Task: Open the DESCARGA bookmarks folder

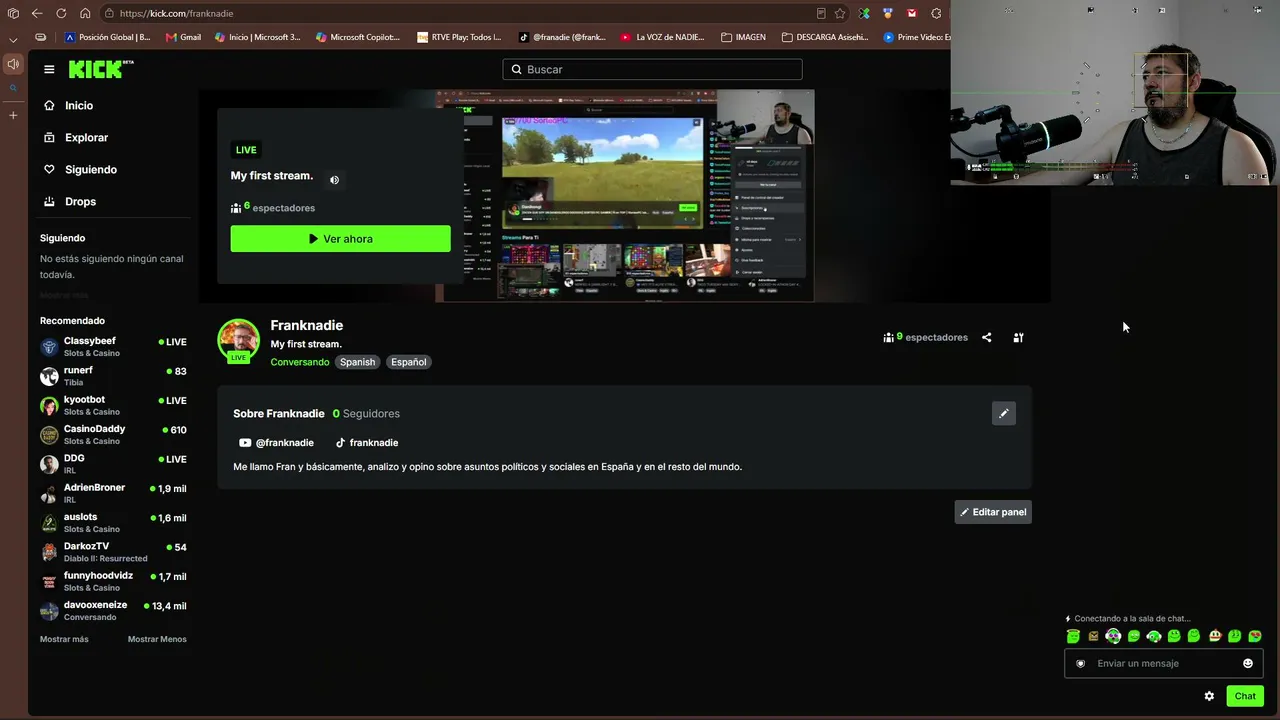Action: pos(825,37)
